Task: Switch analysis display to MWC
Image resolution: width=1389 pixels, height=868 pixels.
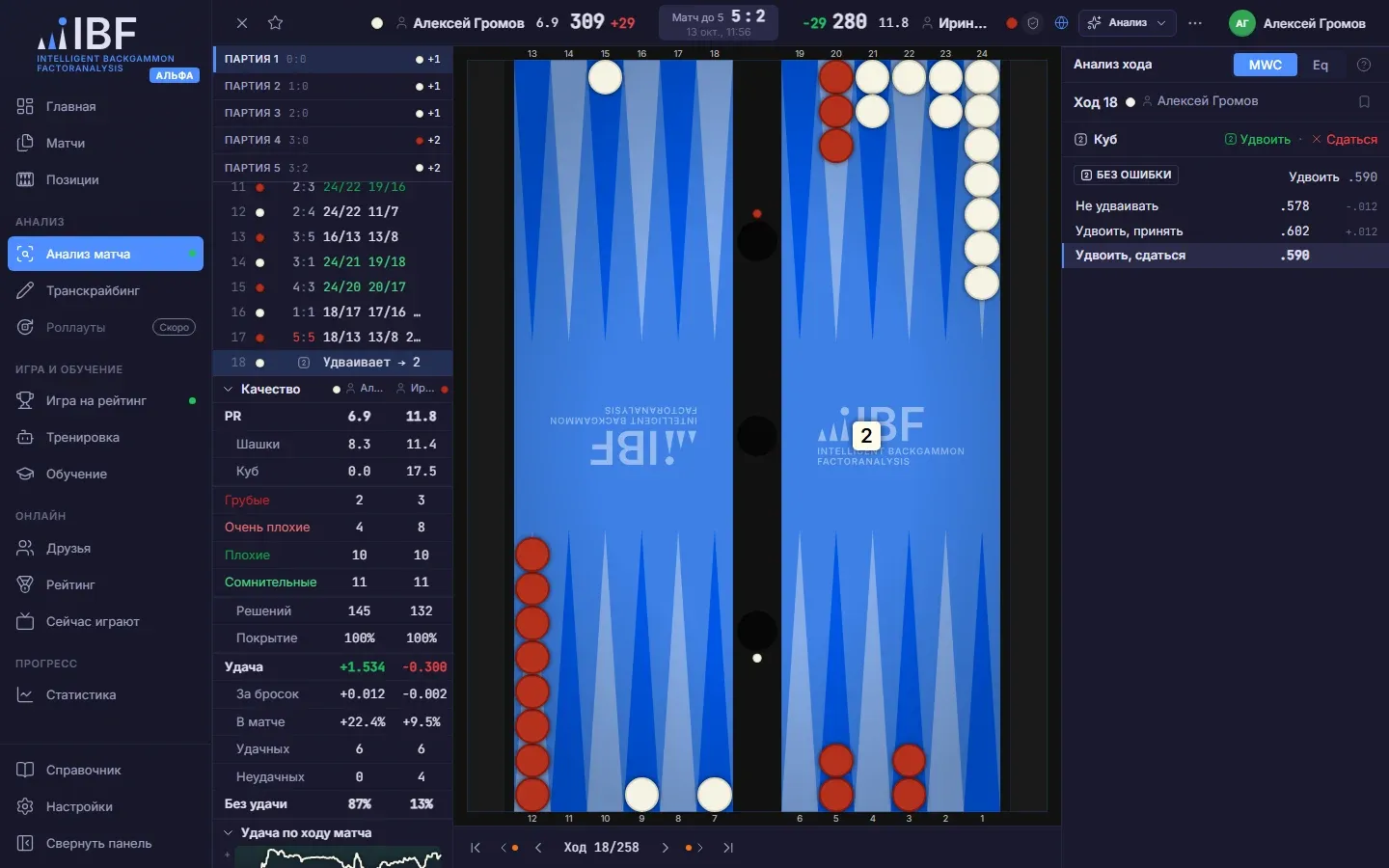Action: 1265,65
